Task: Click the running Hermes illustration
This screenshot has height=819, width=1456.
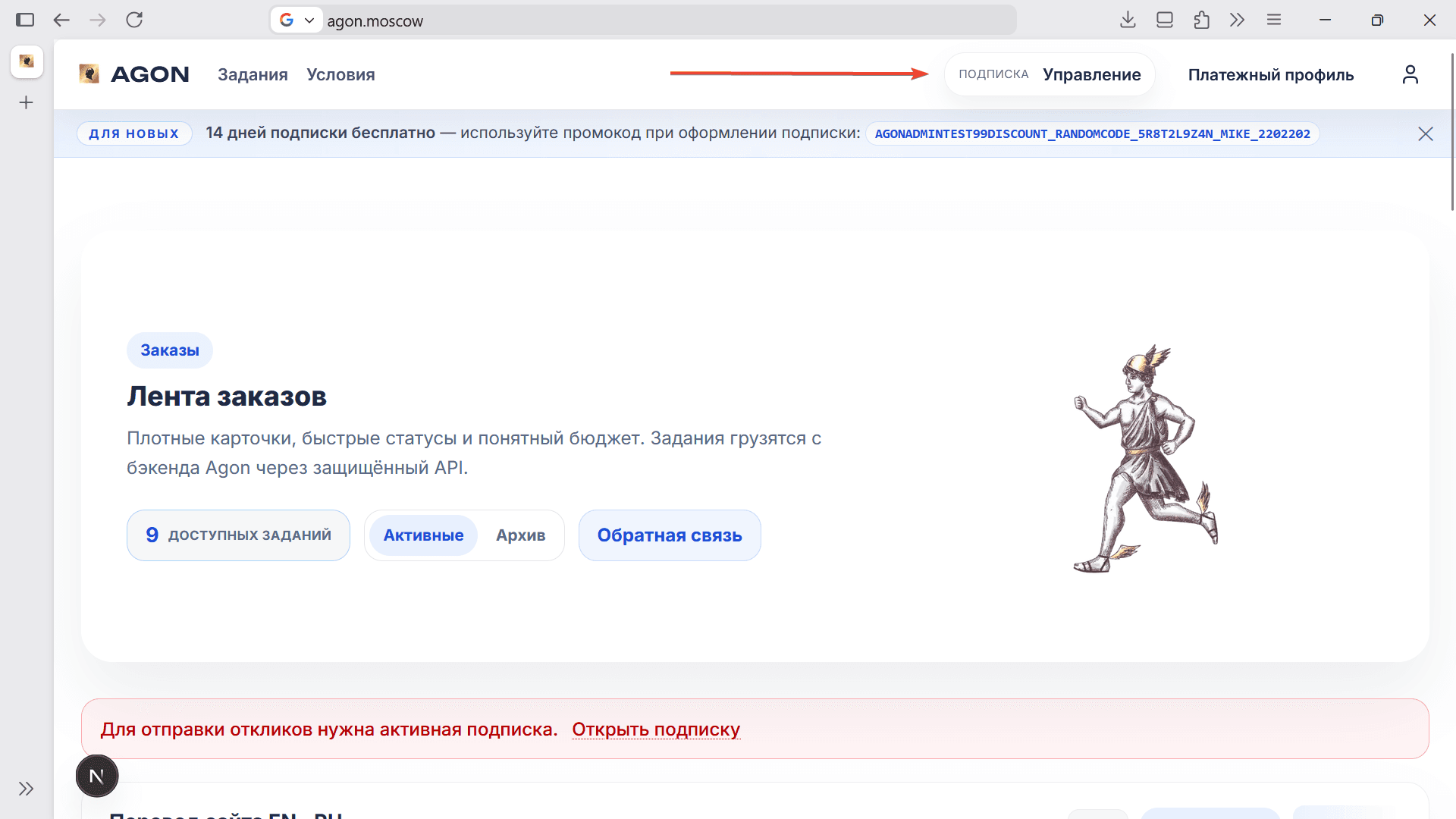Action: pos(1147,459)
